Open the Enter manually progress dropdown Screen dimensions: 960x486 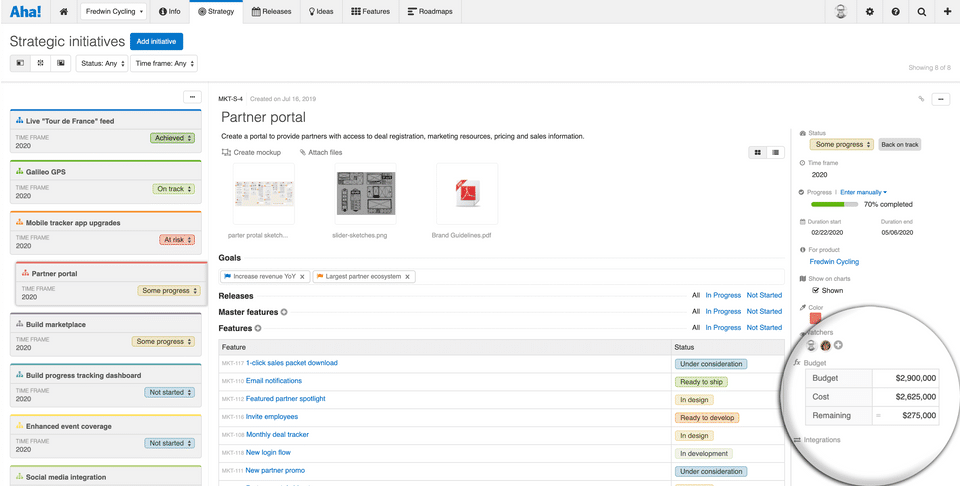(863, 192)
